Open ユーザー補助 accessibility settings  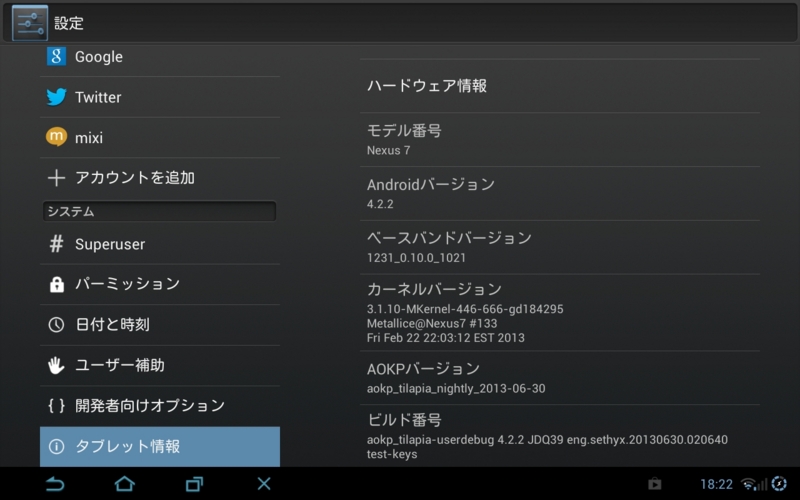point(160,365)
